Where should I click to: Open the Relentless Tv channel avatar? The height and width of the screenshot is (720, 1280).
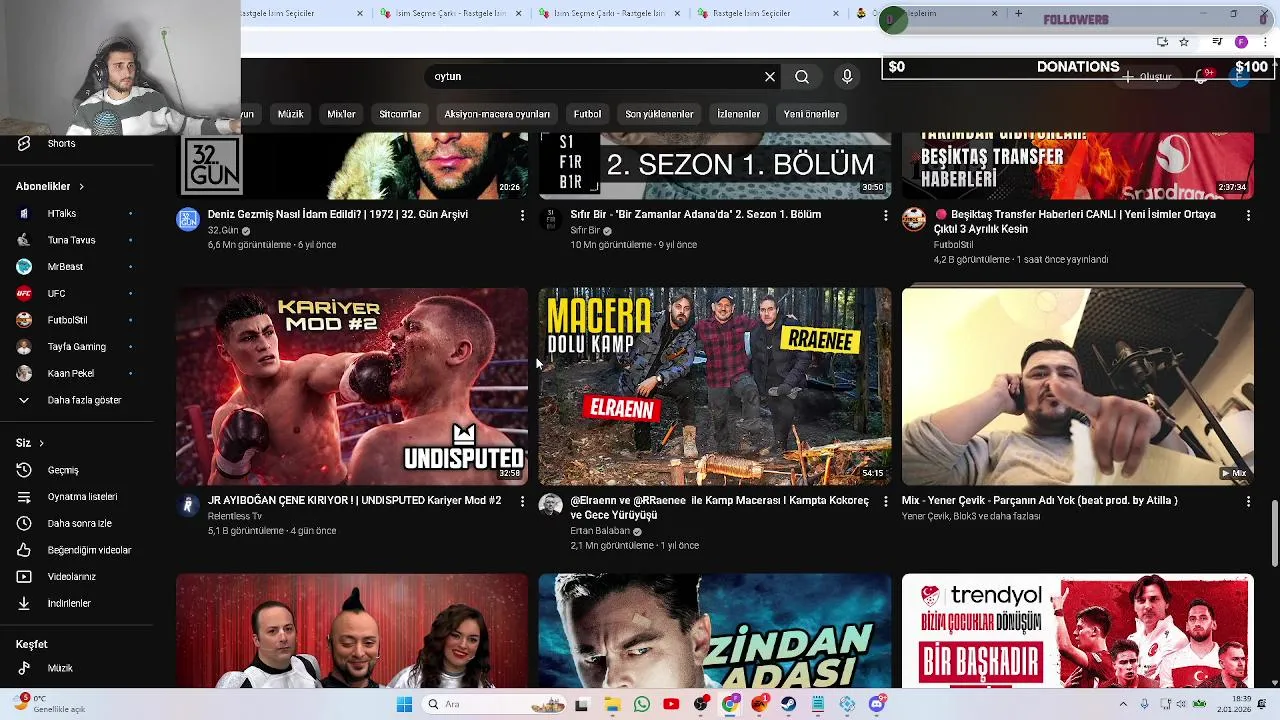[188, 506]
